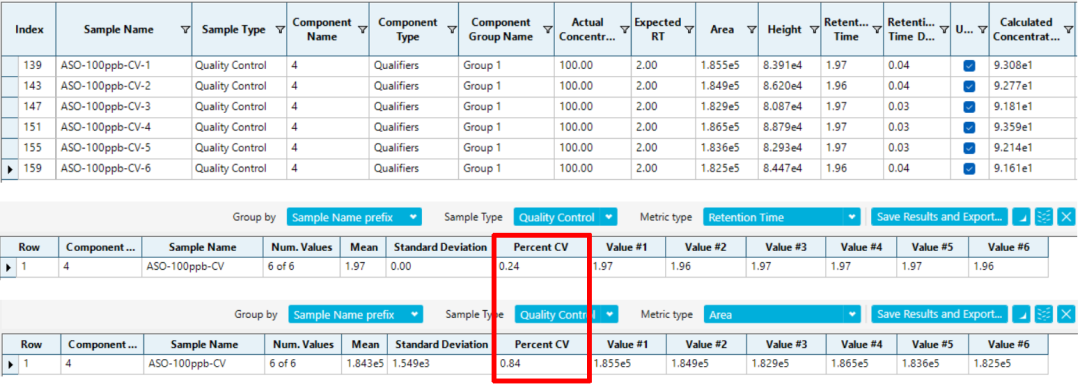
Task: Close the Area statistics panel
Action: coord(1066,314)
